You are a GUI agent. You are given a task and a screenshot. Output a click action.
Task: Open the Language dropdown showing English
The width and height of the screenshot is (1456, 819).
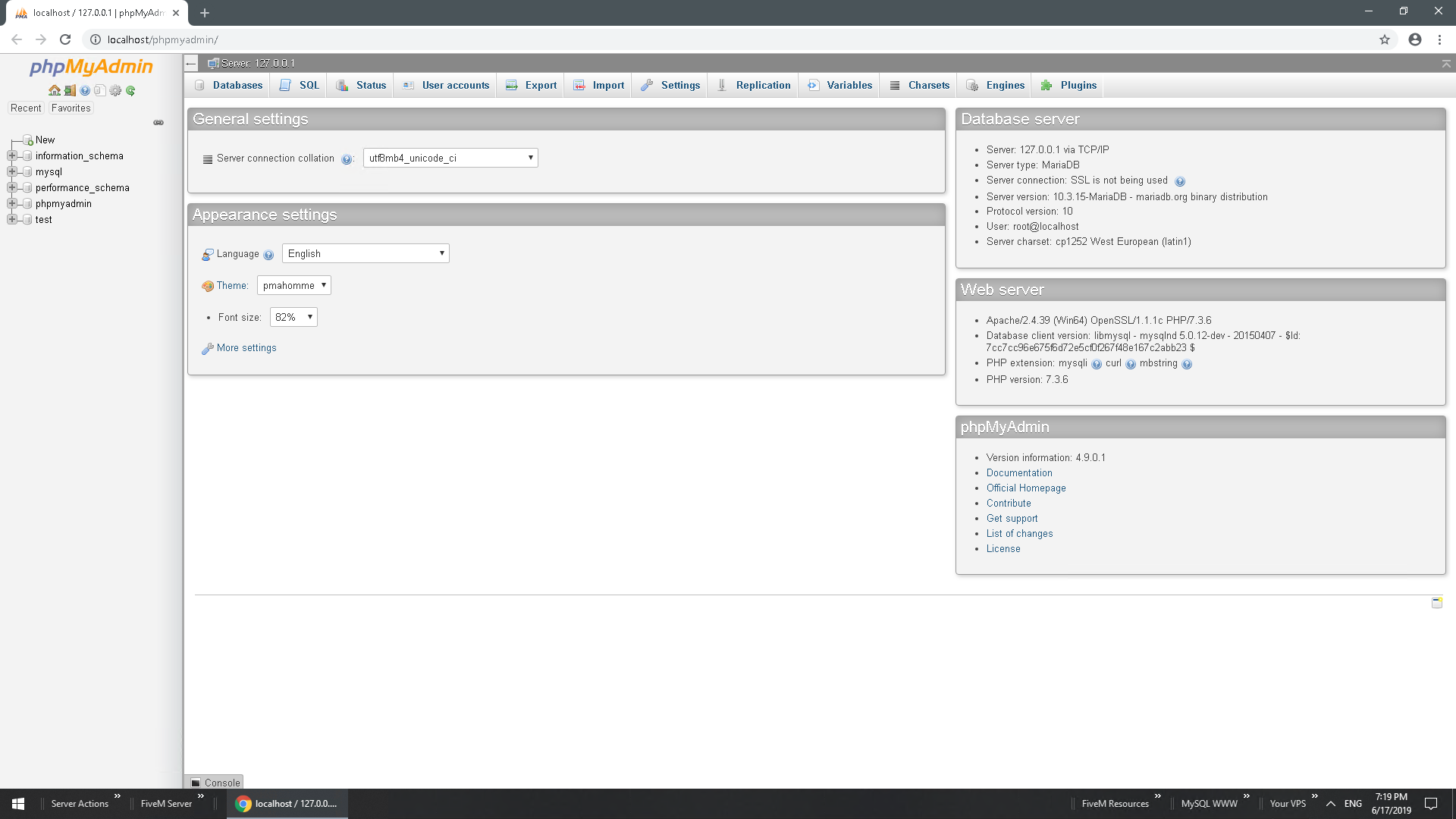(366, 253)
